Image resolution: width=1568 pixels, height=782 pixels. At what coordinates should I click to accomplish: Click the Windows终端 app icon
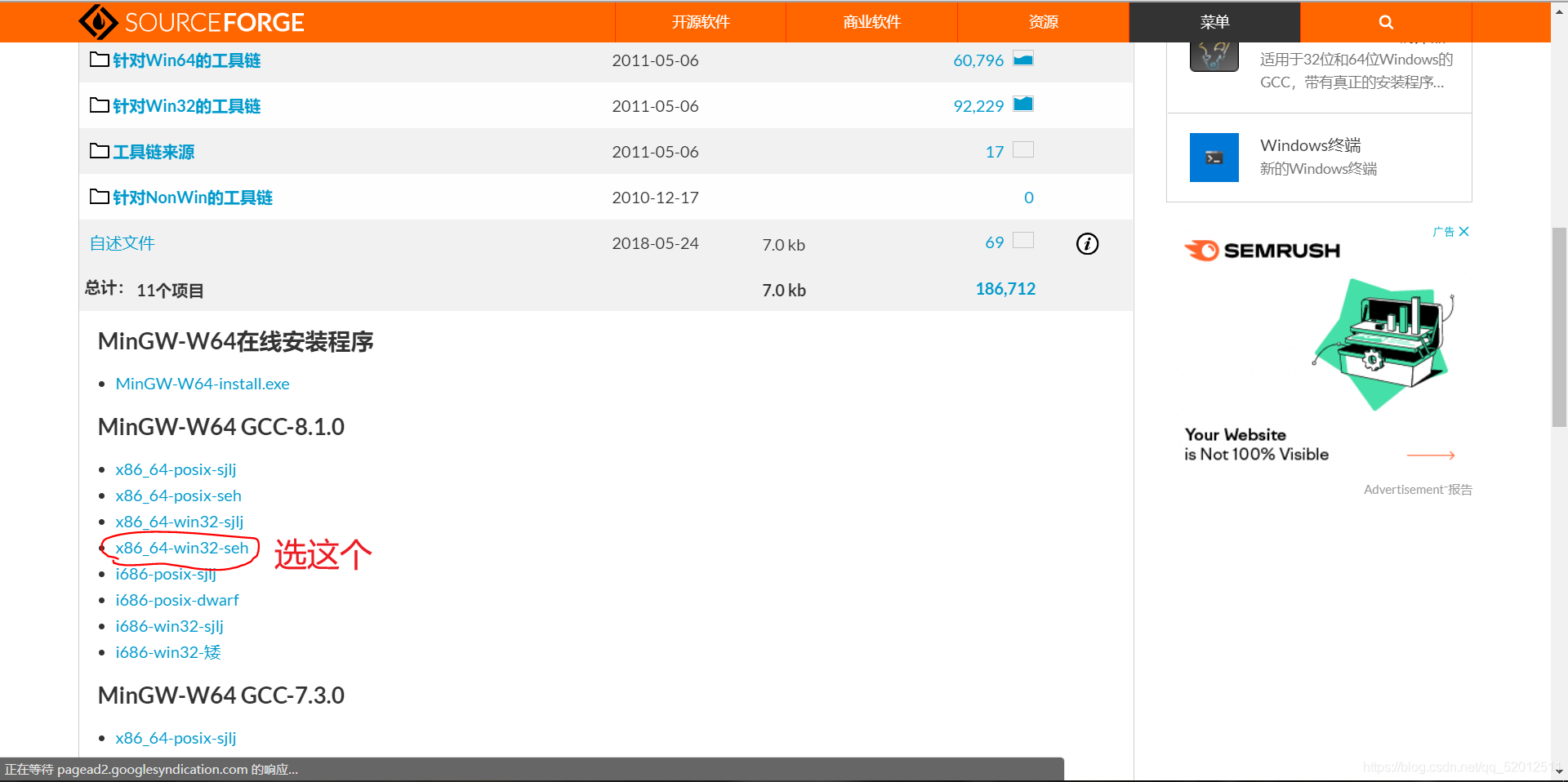click(1214, 158)
